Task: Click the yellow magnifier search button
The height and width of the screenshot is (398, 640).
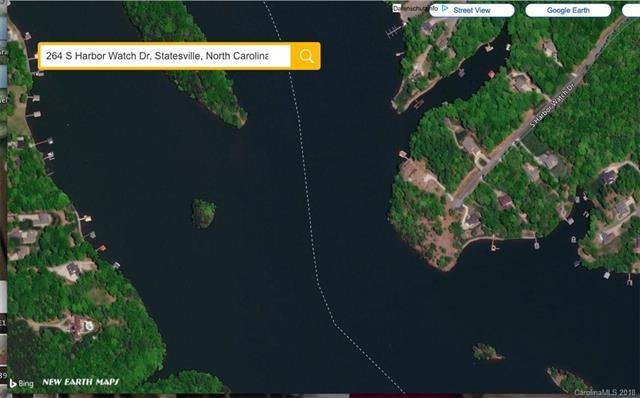Action: (306, 56)
